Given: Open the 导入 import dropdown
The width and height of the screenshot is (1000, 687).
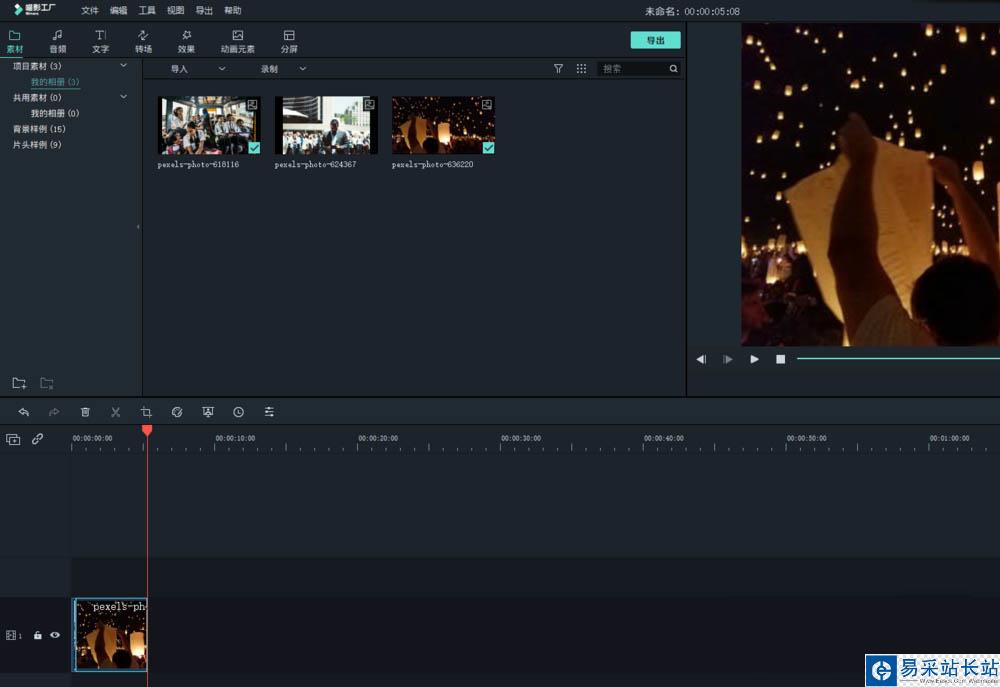Looking at the screenshot, I should (198, 69).
